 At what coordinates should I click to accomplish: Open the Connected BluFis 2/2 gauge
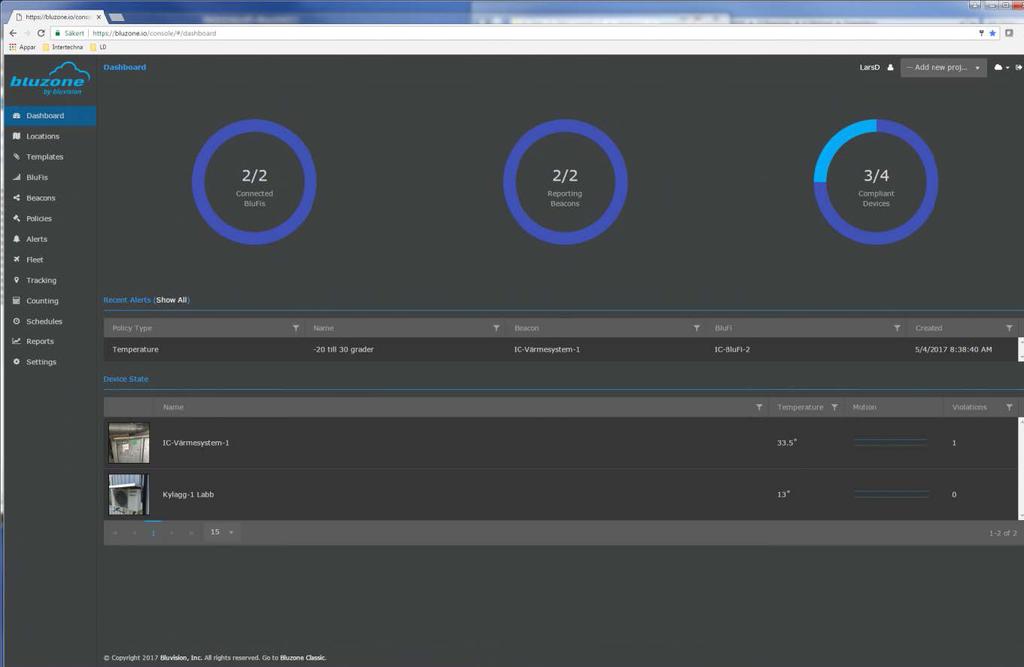[x=254, y=182]
